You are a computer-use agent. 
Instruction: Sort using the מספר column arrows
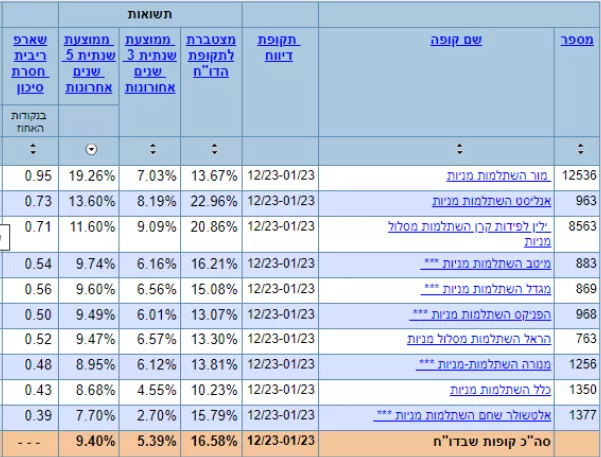tap(578, 149)
